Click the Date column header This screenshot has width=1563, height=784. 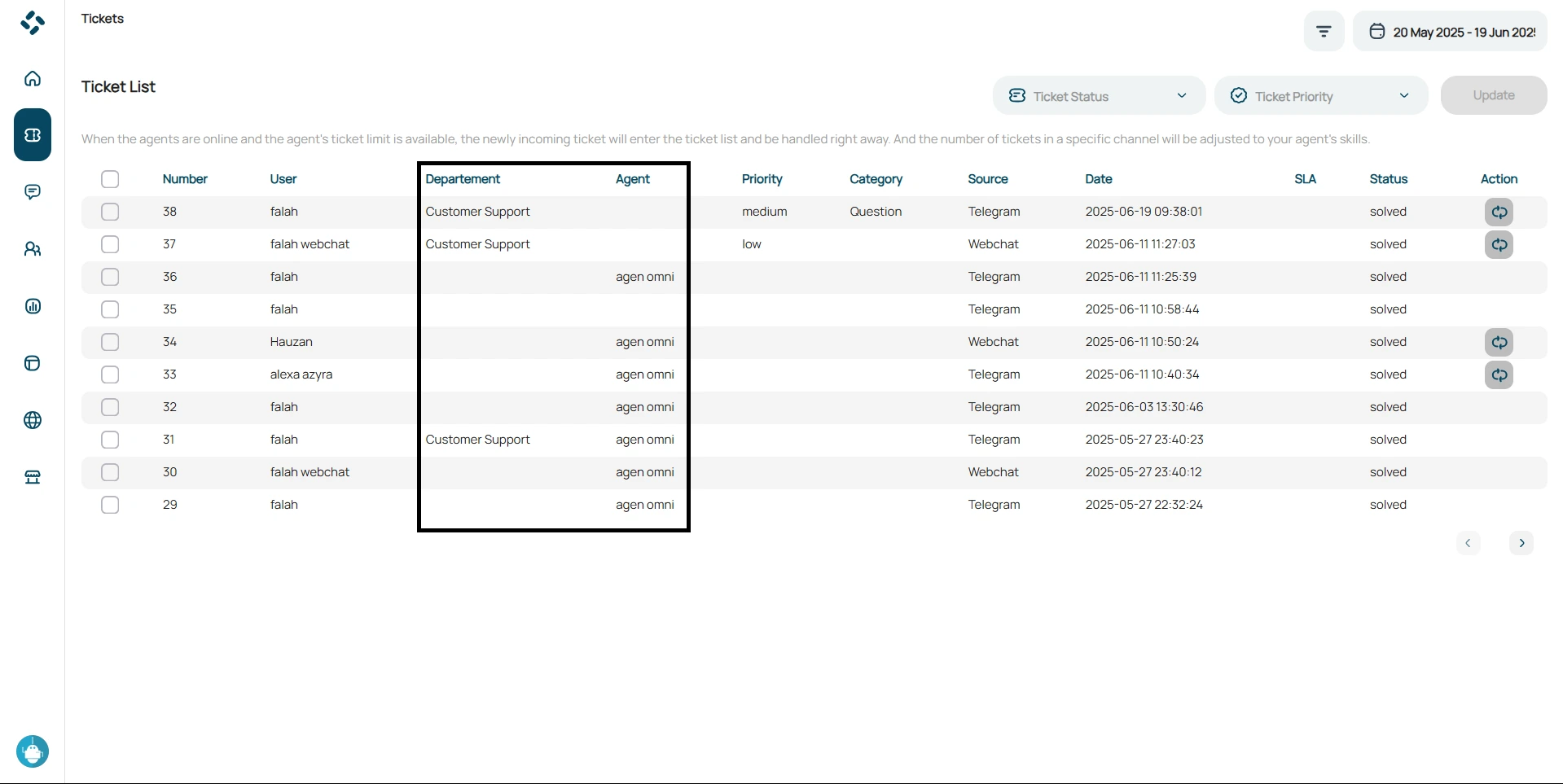coord(1099,179)
